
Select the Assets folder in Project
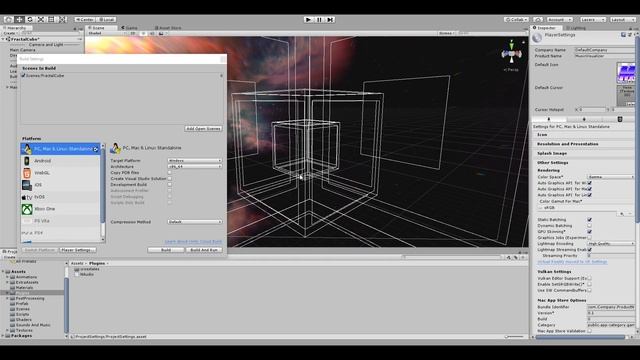point(18,271)
